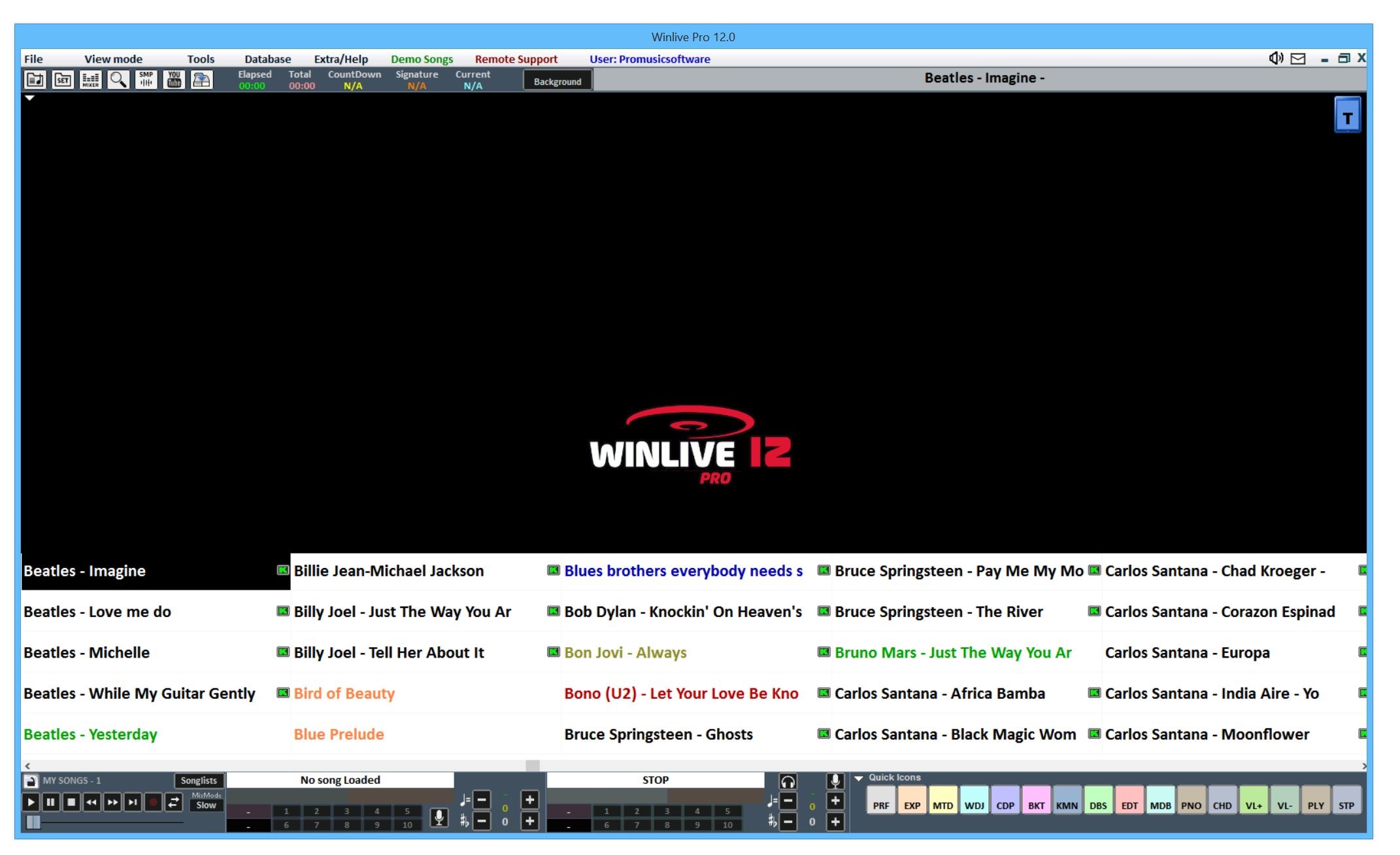Image resolution: width=1400 pixels, height=855 pixels.
Task: Open the Mixer panel
Action: point(91,80)
